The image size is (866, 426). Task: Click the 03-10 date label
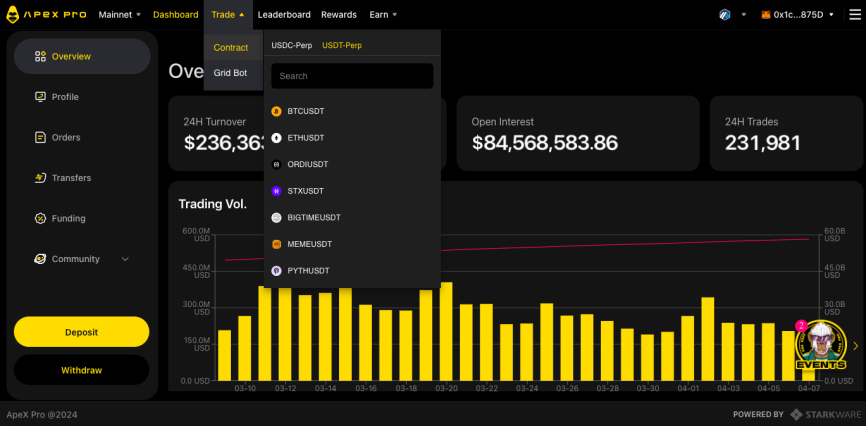point(245,388)
